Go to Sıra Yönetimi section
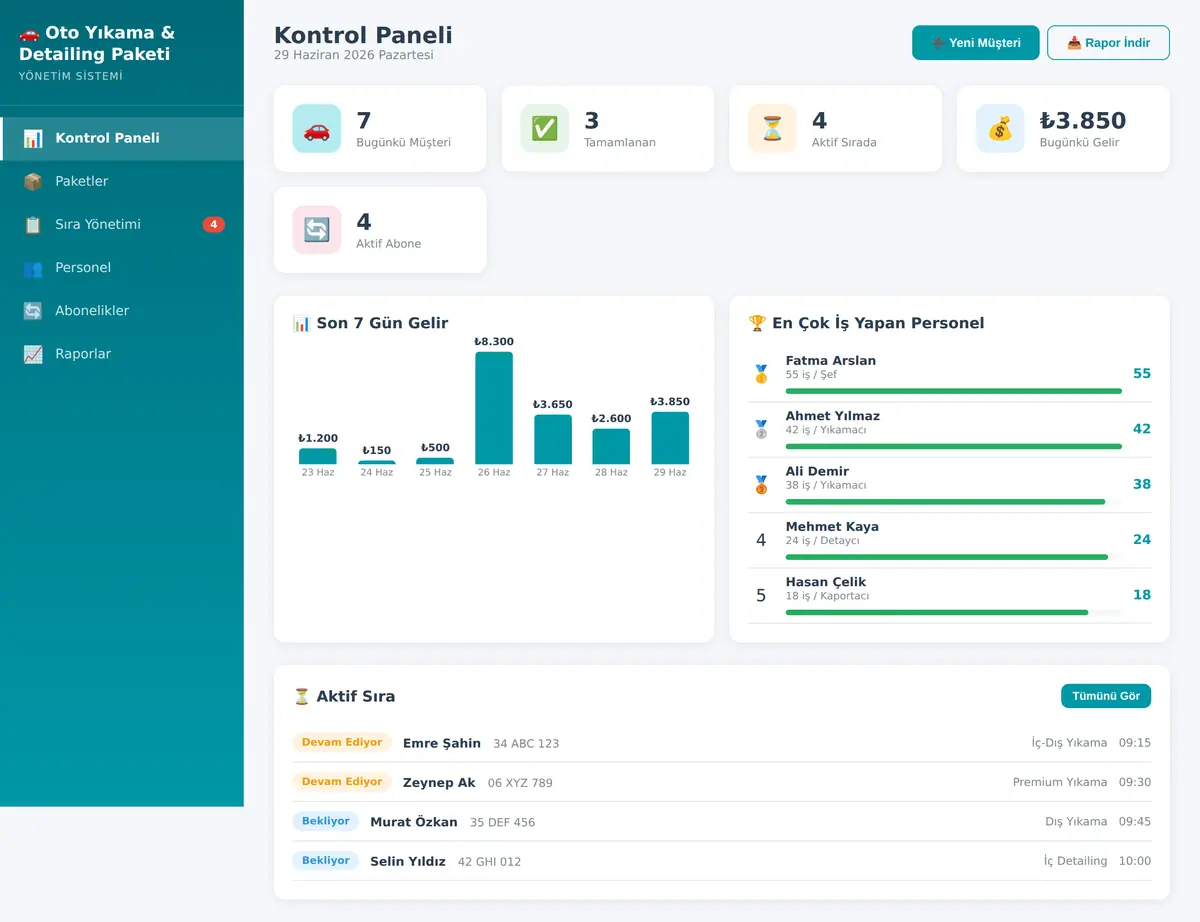Screen dimensions: 1200x922 point(122,224)
